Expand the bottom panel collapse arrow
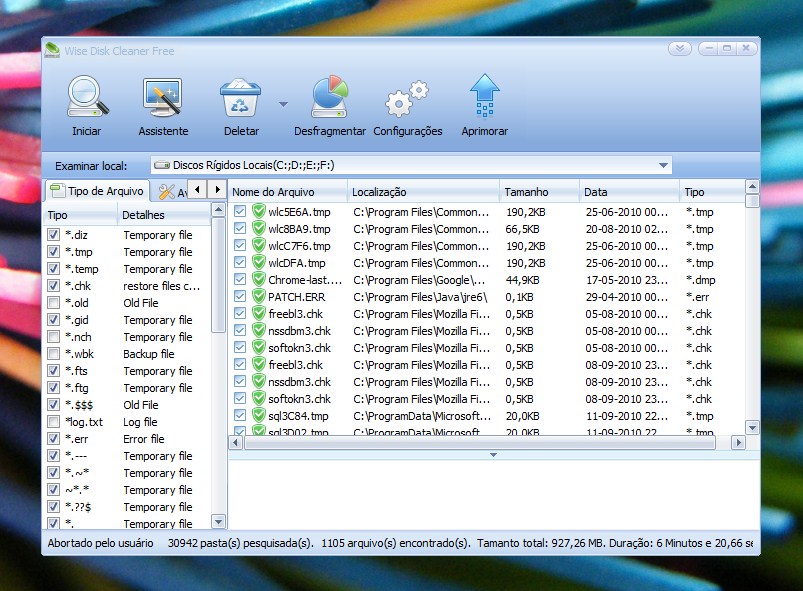 point(493,455)
